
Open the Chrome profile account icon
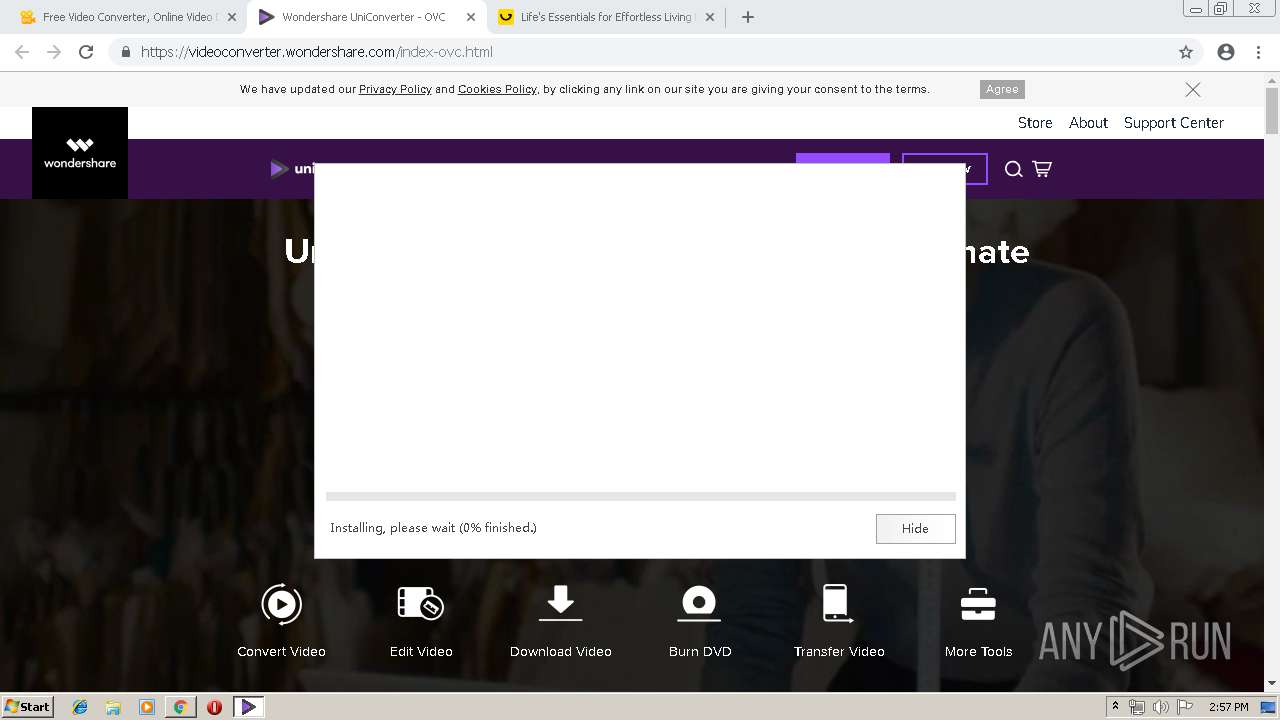click(x=1226, y=52)
